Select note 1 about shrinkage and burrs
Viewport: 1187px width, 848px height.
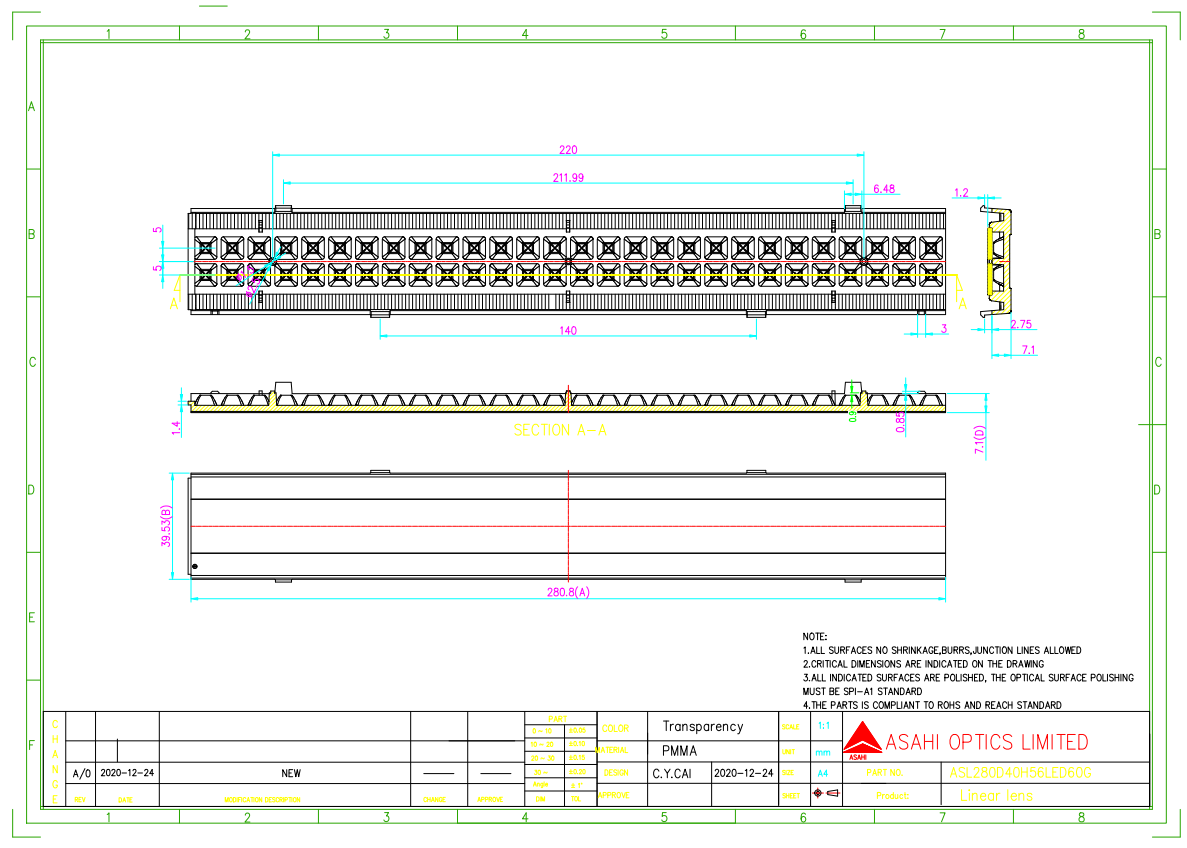pos(942,650)
